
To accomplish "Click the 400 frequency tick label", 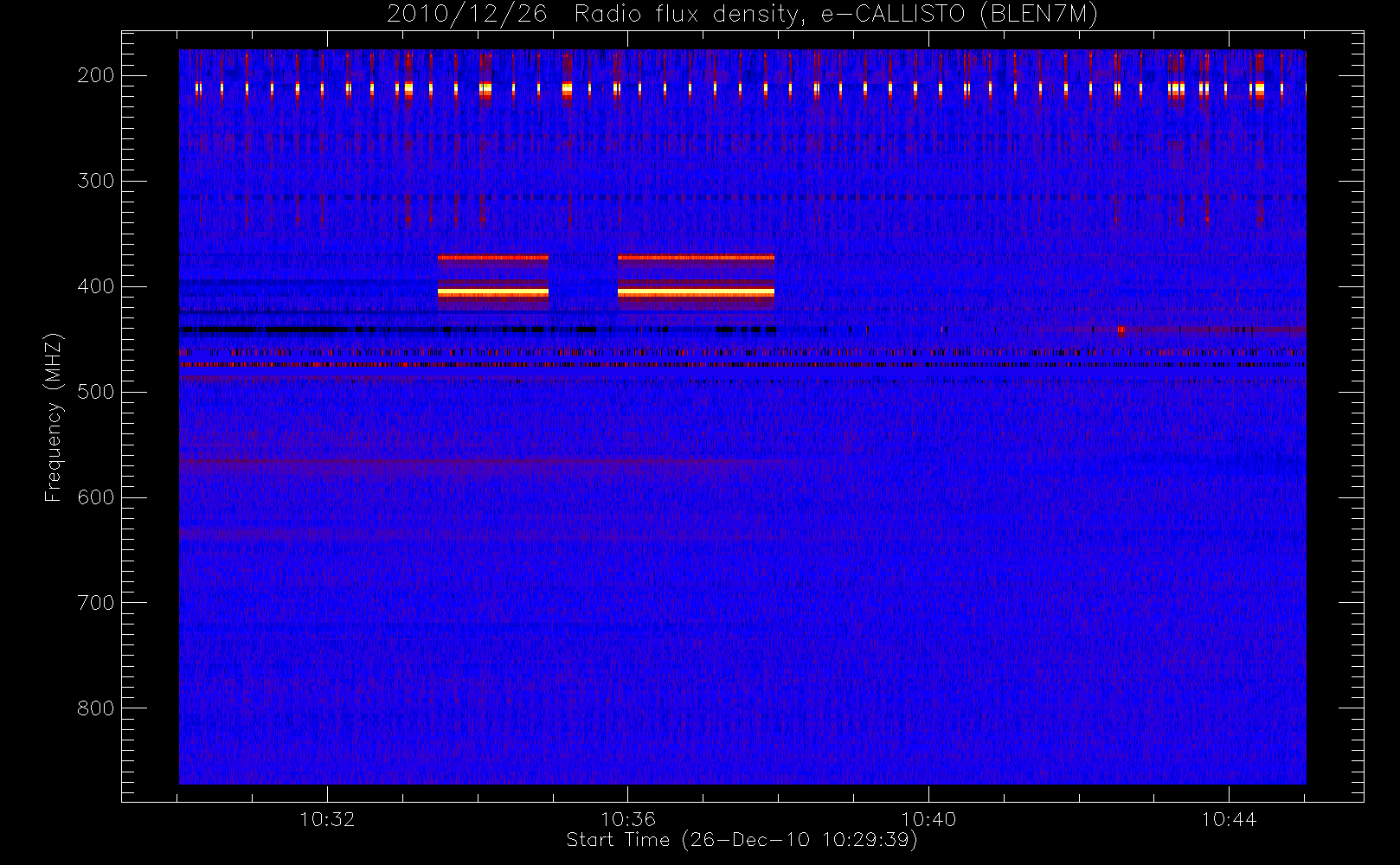I will (x=96, y=286).
